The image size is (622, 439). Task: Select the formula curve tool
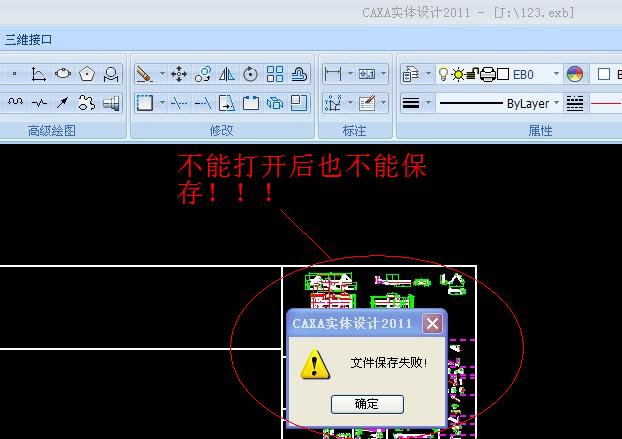(x=38, y=74)
